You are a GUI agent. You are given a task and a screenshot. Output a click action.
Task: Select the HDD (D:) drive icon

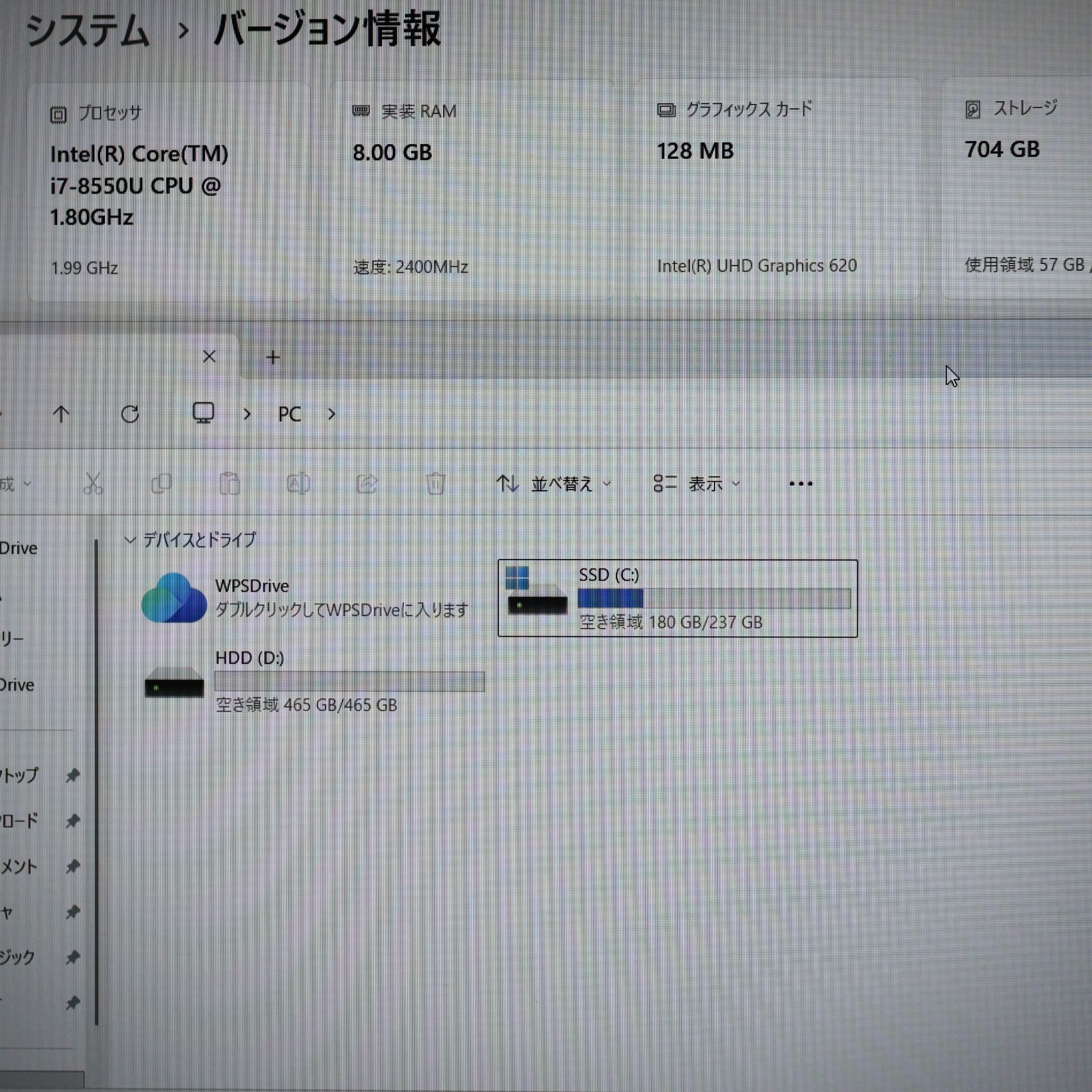pyautogui.click(x=174, y=682)
